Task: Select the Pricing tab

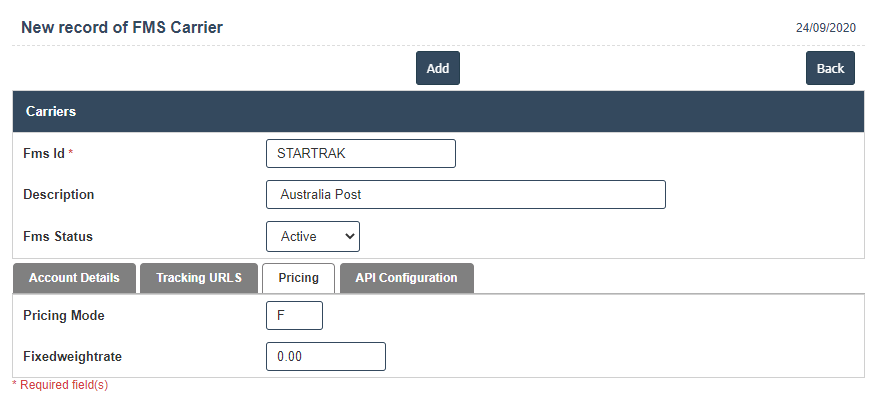Action: click(298, 278)
